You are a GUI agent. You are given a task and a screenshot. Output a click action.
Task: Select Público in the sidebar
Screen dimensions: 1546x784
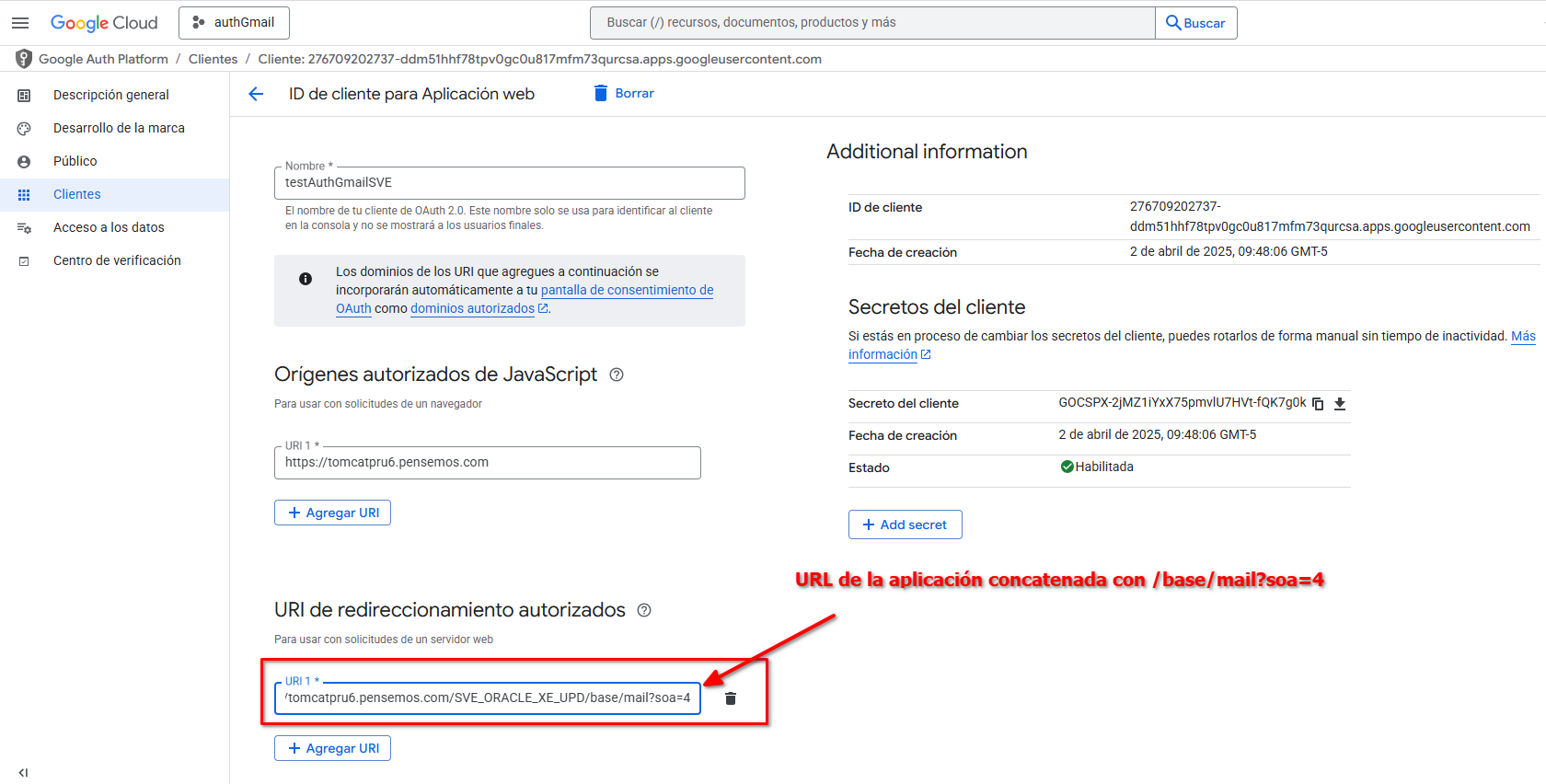[x=75, y=161]
